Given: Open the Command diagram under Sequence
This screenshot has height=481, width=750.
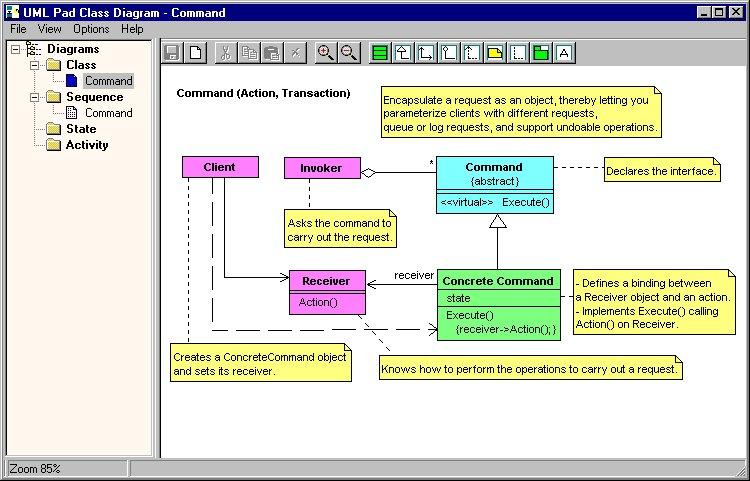Looking at the screenshot, I should click(x=109, y=113).
